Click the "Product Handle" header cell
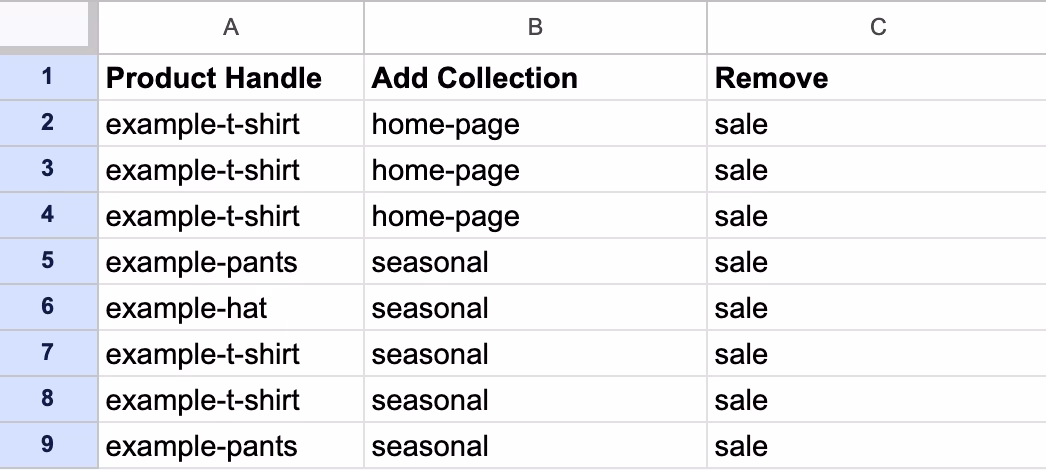 (231, 78)
